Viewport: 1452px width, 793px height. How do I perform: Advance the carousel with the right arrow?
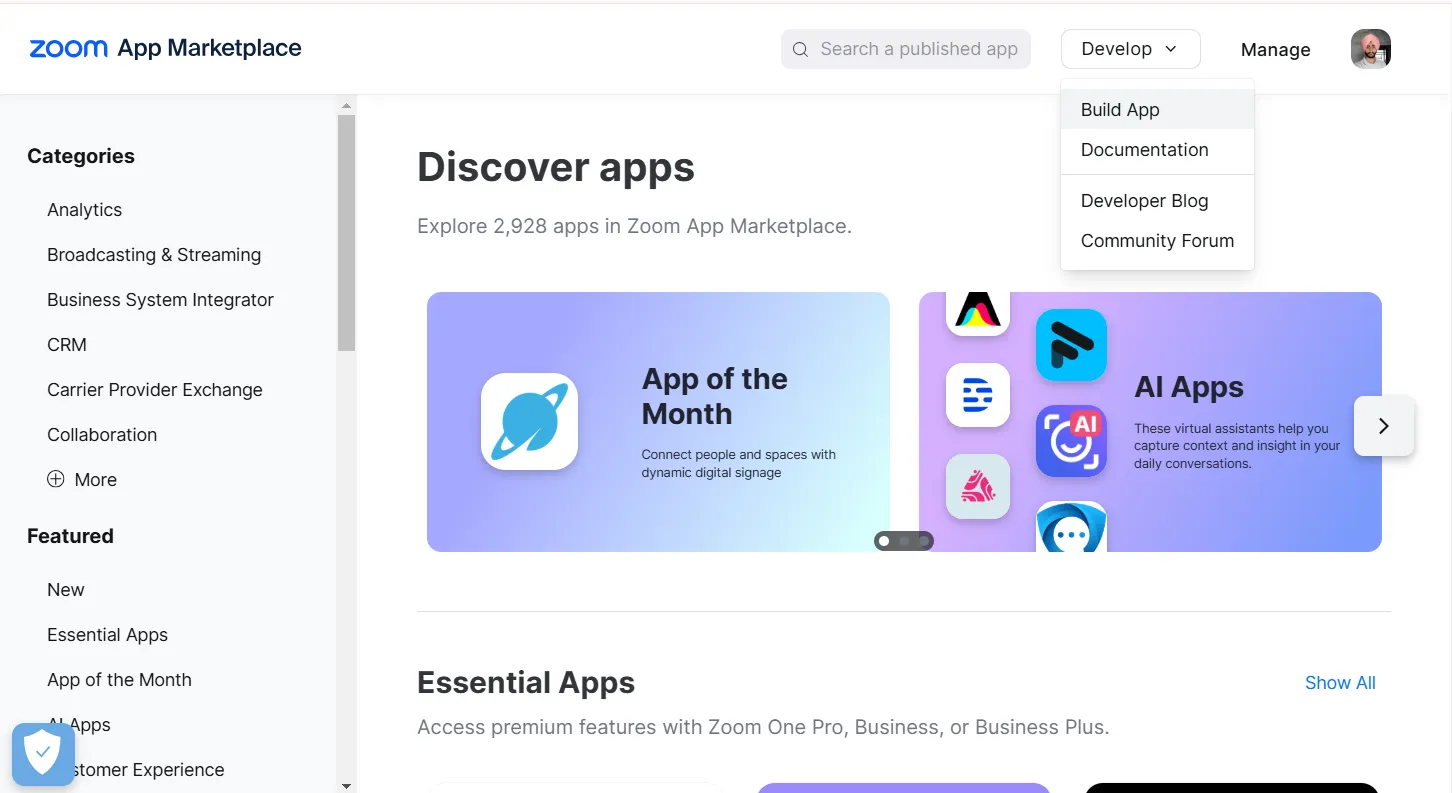[1384, 426]
